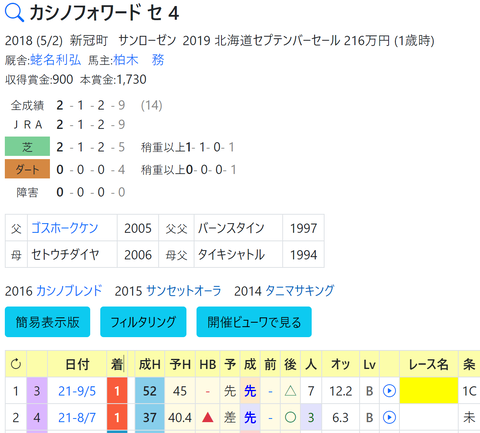Click the 成H column header
Viewport: 480px width, 433px height.
(x=150, y=364)
